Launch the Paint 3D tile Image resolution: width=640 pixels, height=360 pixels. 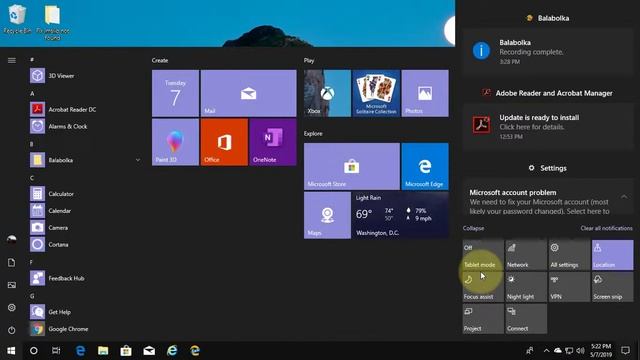tap(176, 142)
